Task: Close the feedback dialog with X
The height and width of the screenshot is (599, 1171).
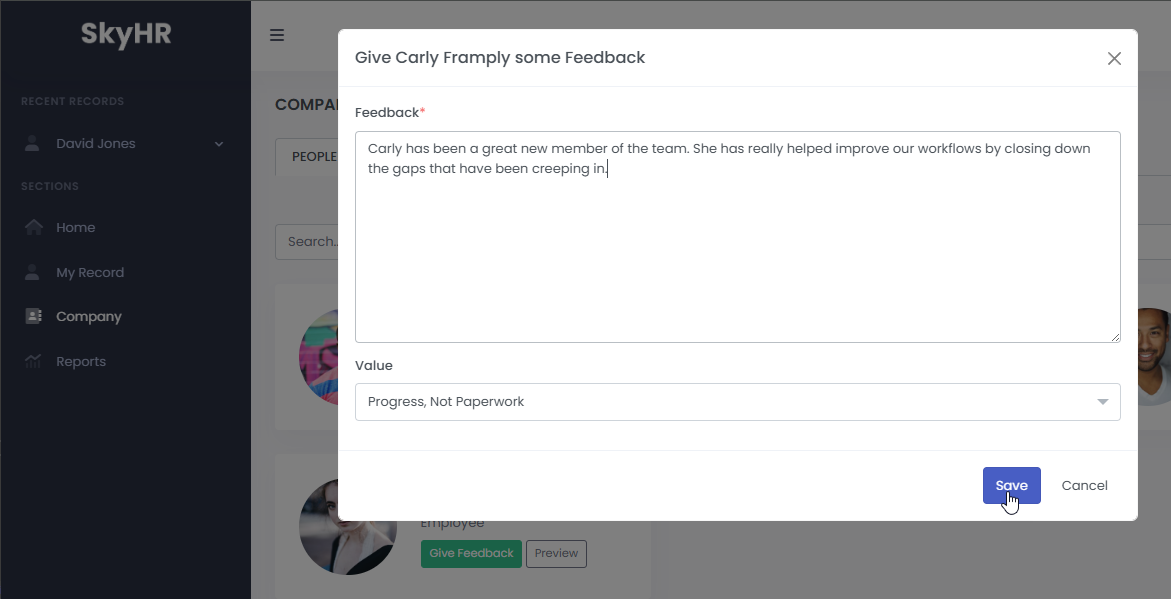Action: 1114,59
